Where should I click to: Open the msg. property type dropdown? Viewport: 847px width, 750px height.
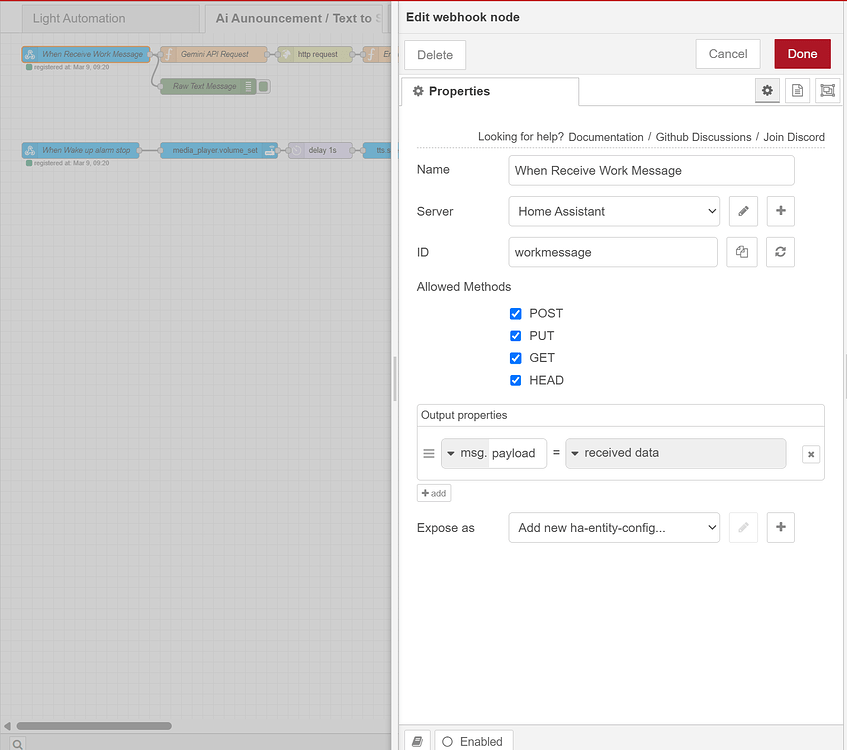pyautogui.click(x=465, y=453)
